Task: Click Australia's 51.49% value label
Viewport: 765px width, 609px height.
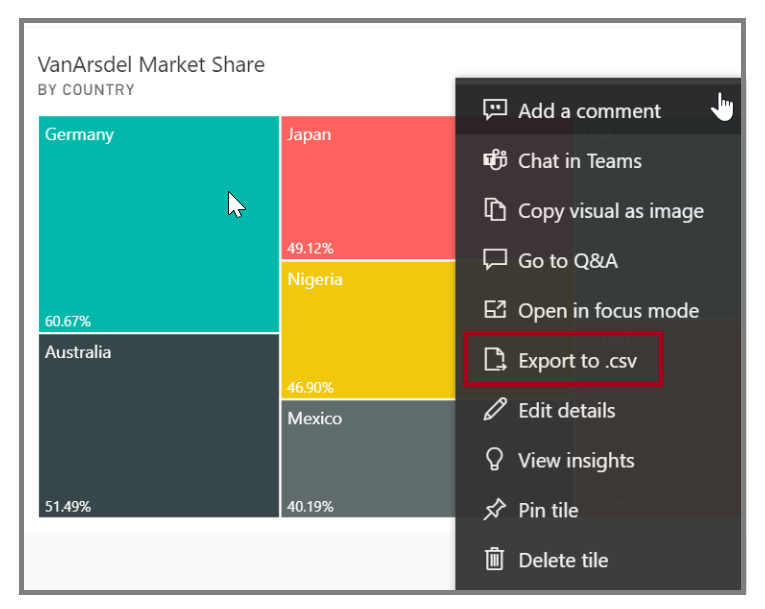Action: tap(68, 507)
